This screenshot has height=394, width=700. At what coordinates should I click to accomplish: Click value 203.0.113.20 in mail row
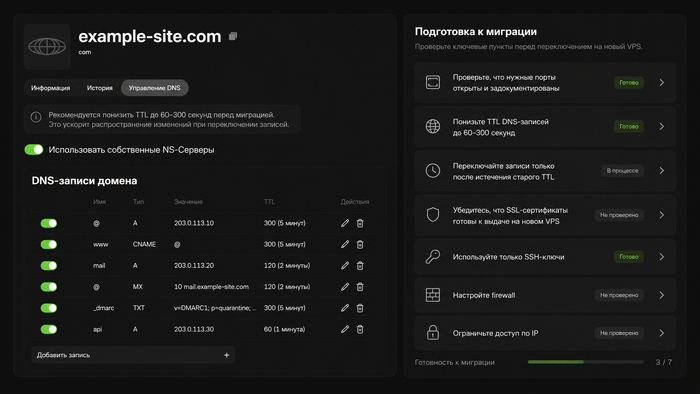click(194, 265)
